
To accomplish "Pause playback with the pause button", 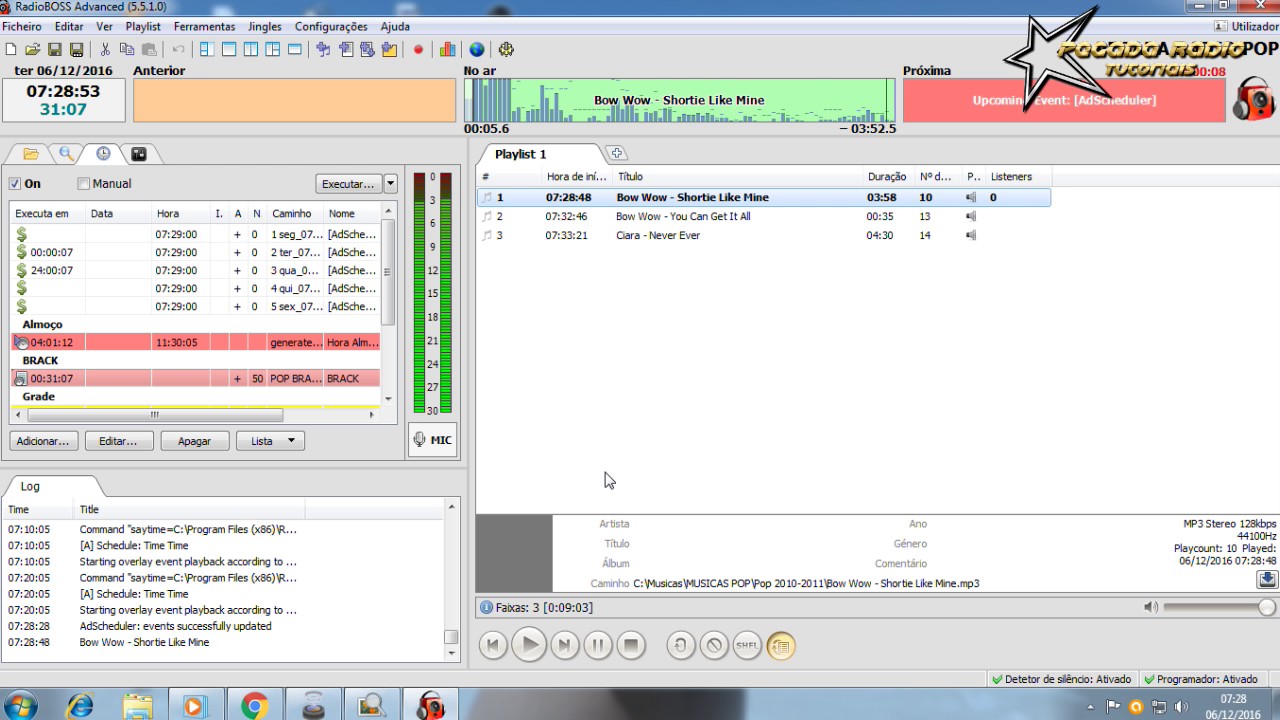I will tap(598, 646).
